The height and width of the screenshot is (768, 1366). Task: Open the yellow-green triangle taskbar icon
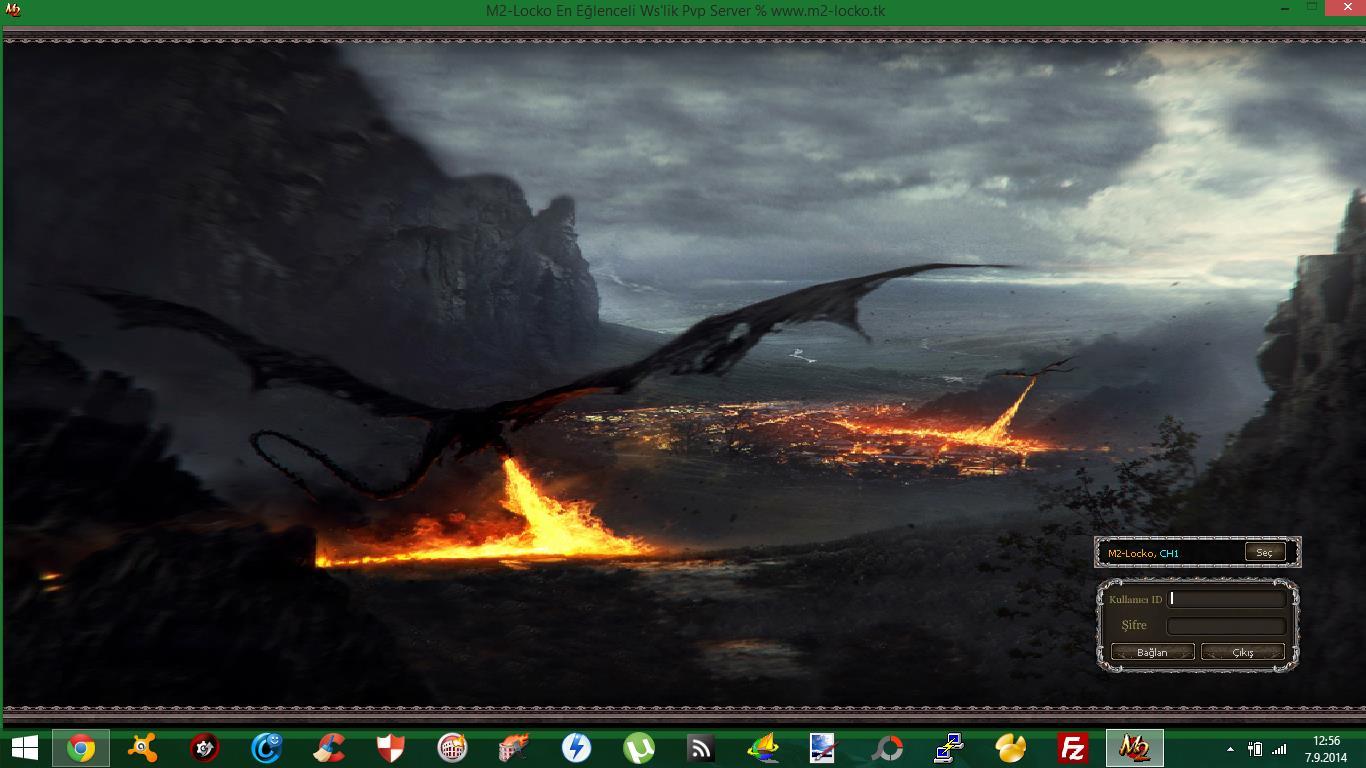762,748
